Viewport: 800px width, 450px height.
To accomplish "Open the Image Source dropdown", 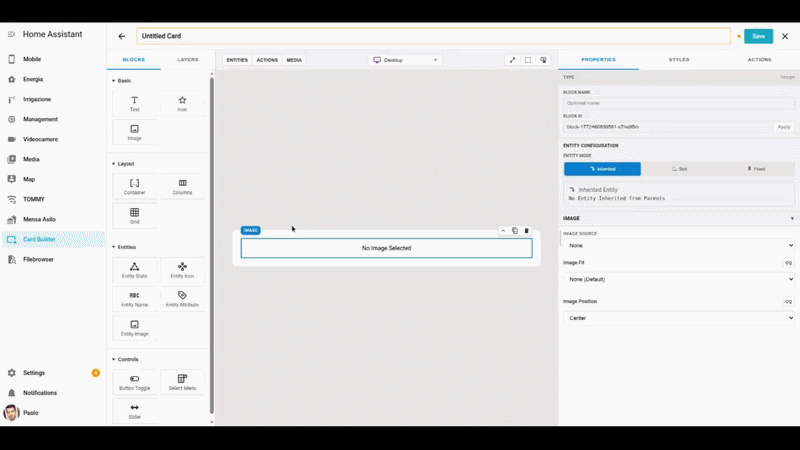I will (679, 245).
